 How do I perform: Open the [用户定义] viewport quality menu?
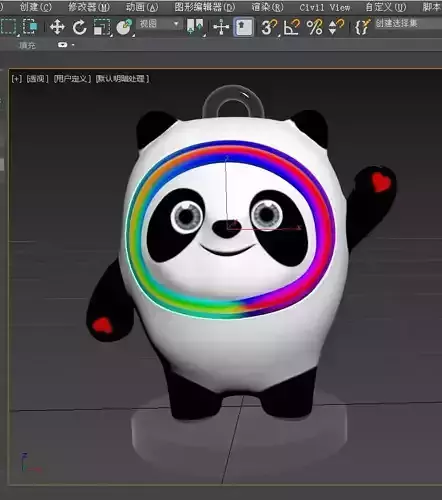tap(72, 79)
